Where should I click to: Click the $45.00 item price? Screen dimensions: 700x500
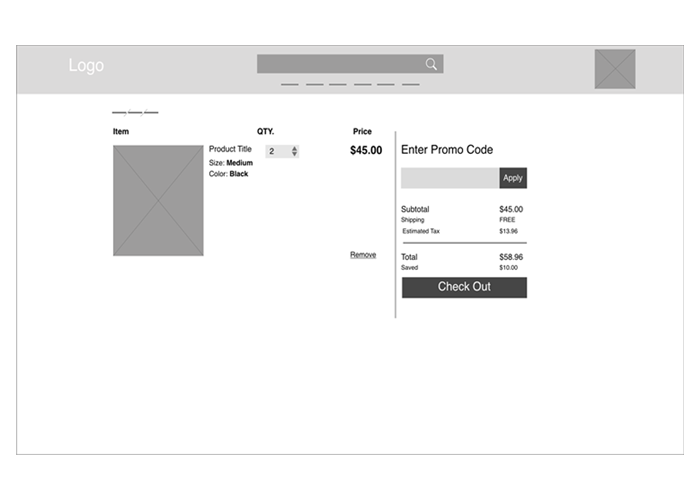click(366, 151)
